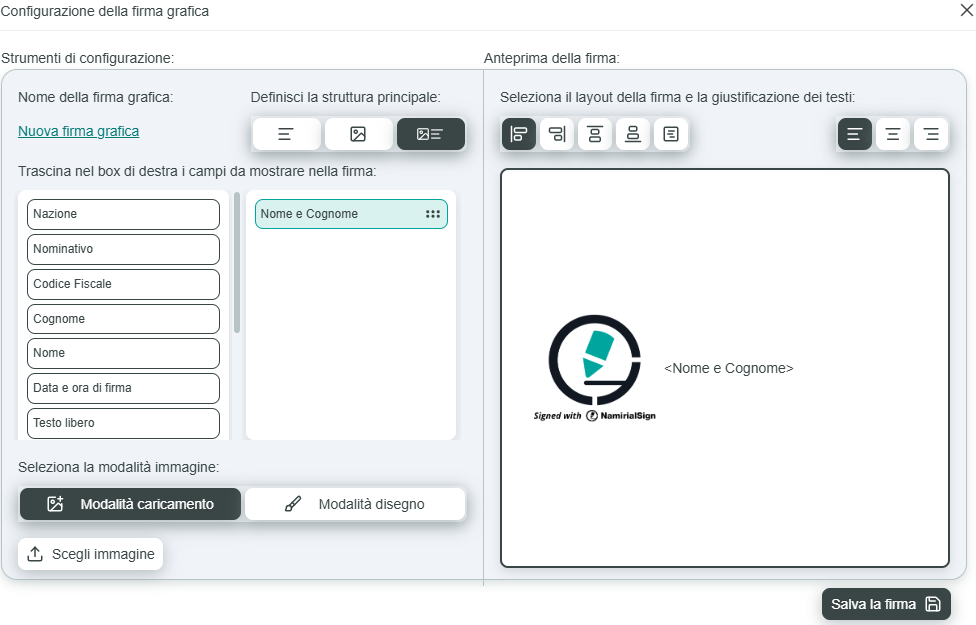Set text justification to left

point(855,134)
